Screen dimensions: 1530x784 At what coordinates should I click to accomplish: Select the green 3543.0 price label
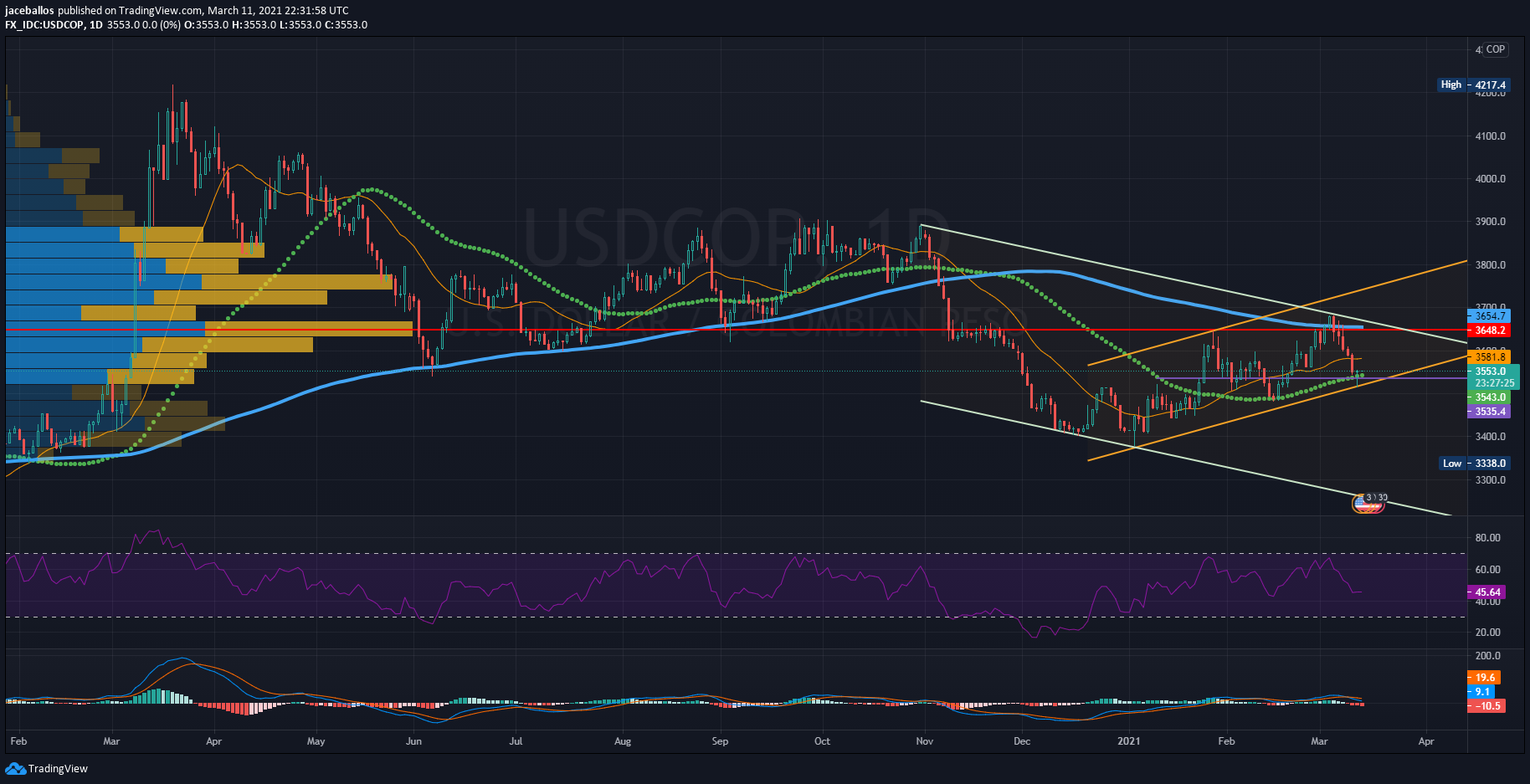click(x=1490, y=397)
